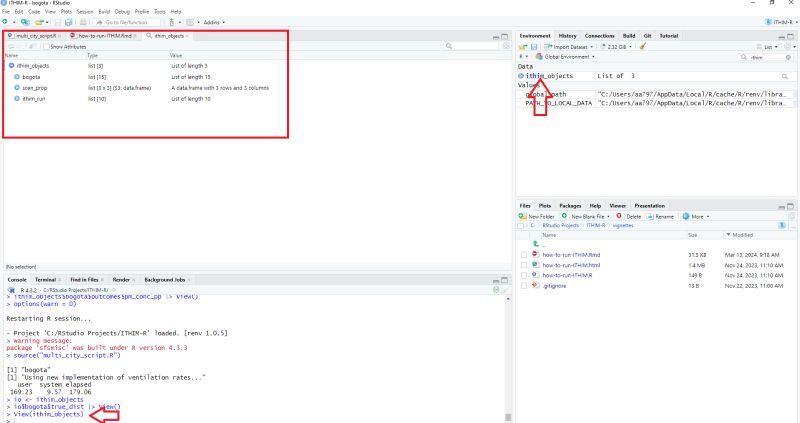Check the box for how-to-run-ITHIM.html
Screen dimensions: 800x423
tap(524, 265)
